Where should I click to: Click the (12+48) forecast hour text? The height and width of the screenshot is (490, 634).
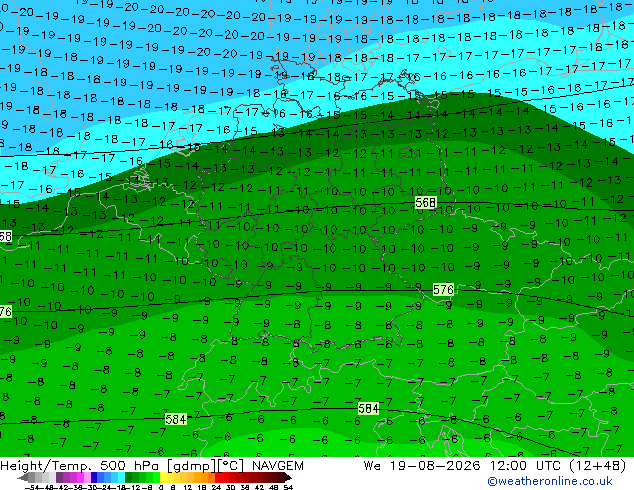tap(598, 466)
